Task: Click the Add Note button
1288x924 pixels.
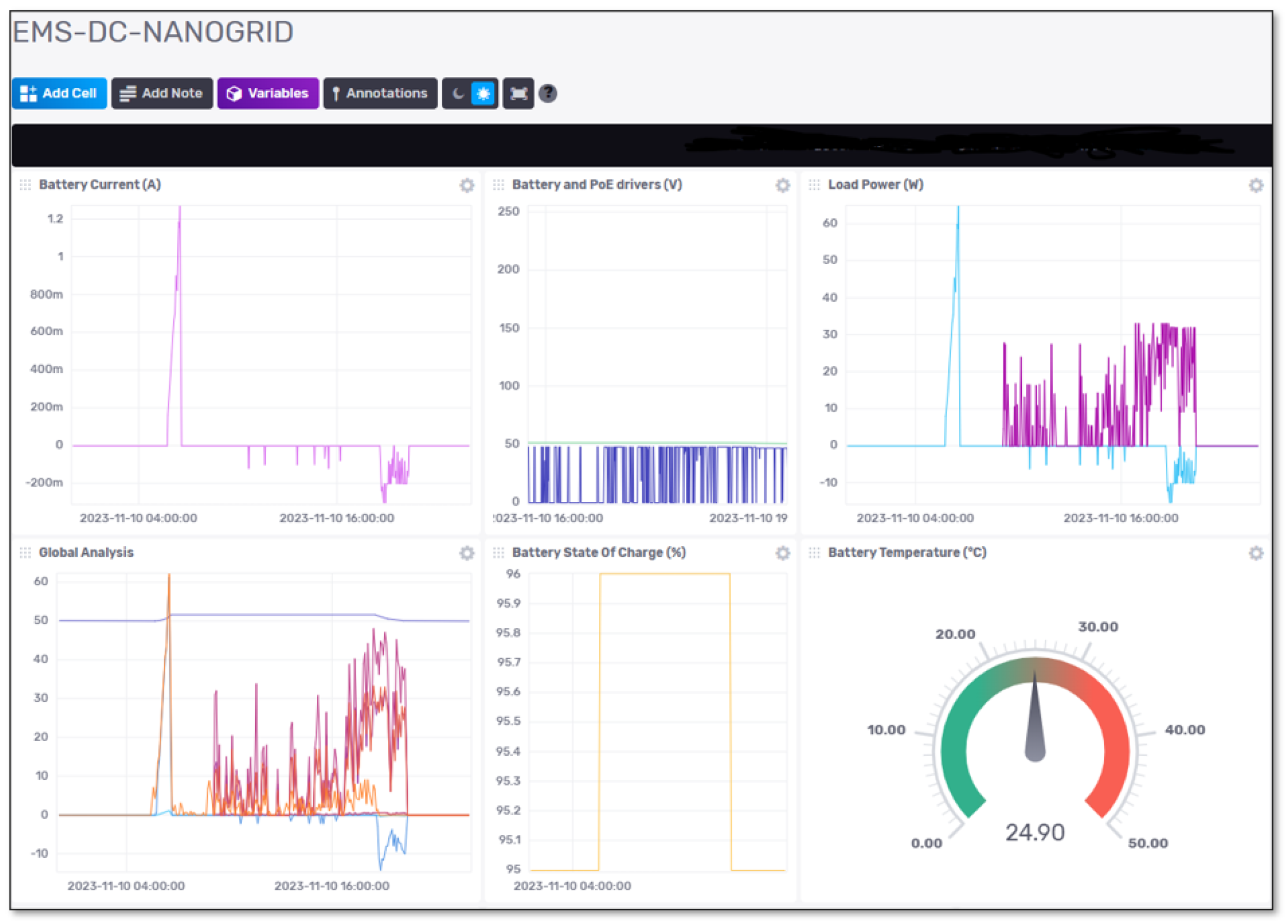Action: (162, 93)
